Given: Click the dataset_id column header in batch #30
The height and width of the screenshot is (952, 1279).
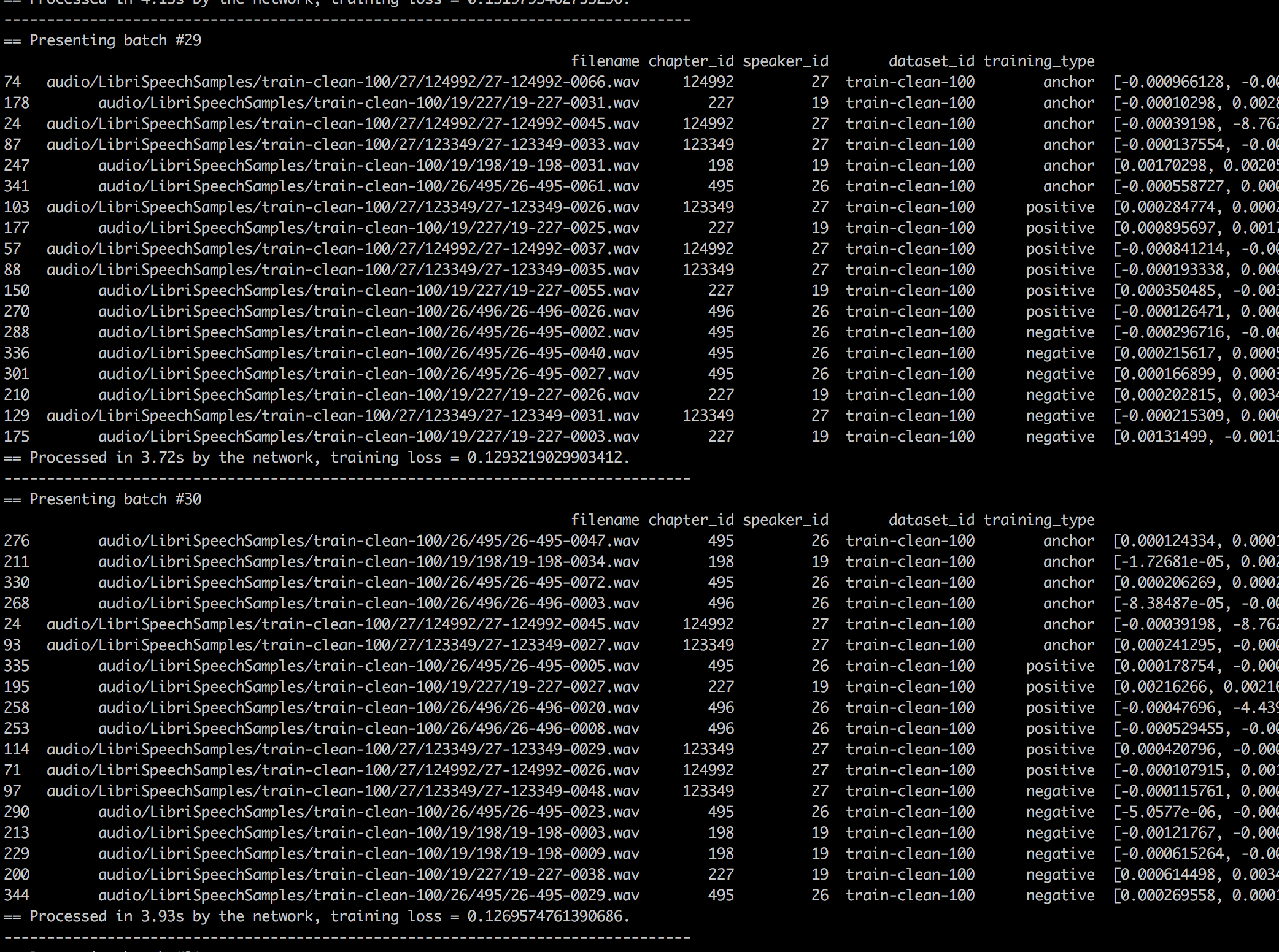Looking at the screenshot, I should [931, 520].
